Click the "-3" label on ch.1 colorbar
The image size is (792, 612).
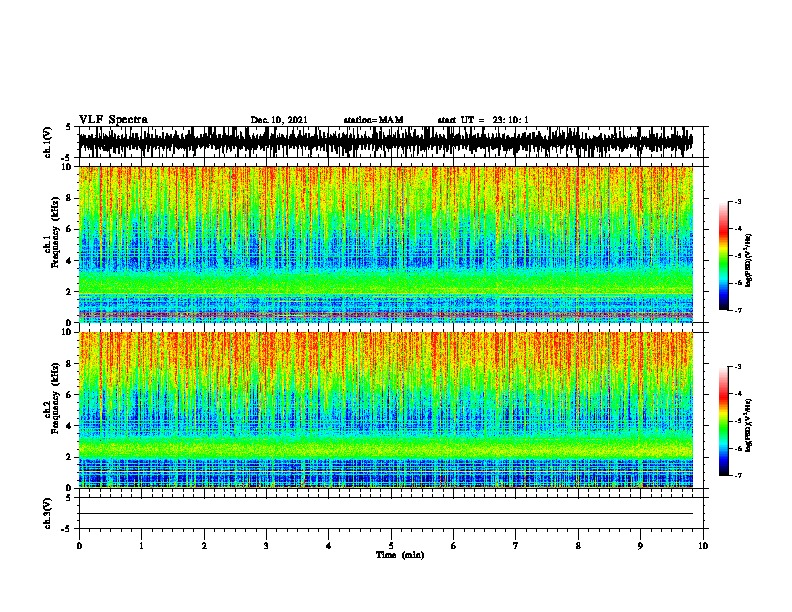[738, 201]
